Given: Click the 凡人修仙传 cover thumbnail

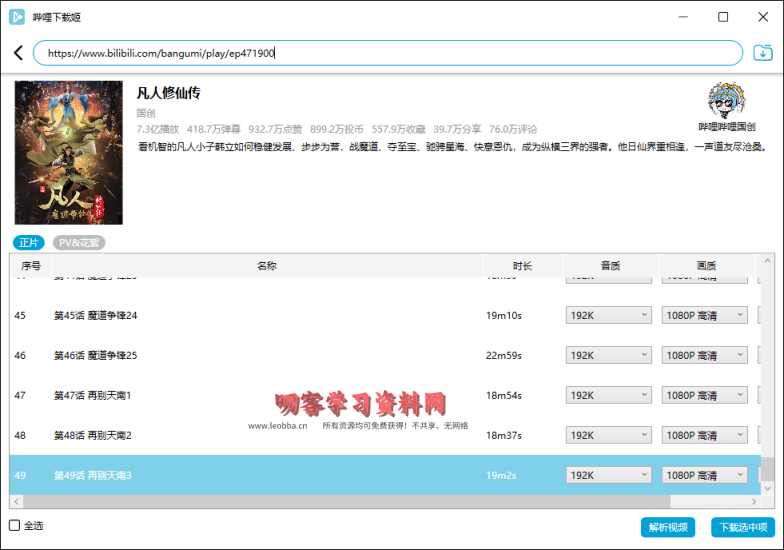Looking at the screenshot, I should click(x=68, y=152).
